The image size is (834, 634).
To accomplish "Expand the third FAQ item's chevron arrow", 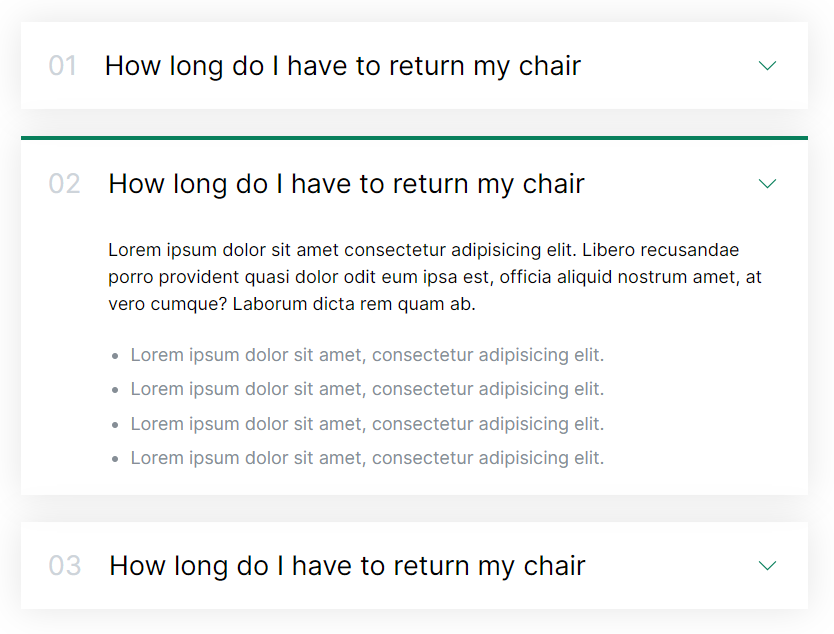I will [767, 566].
